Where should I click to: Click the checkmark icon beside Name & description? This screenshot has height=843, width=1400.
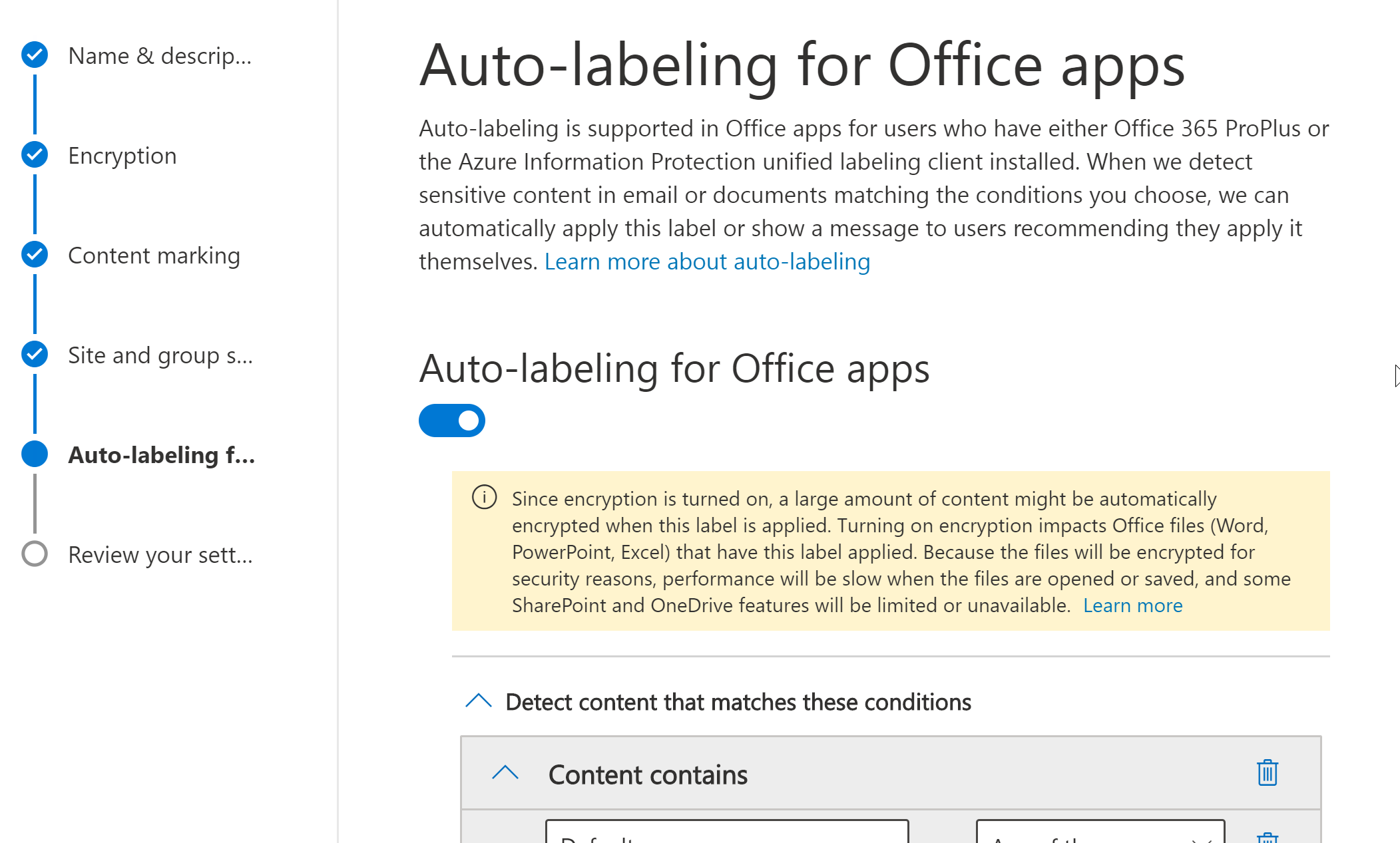34,55
